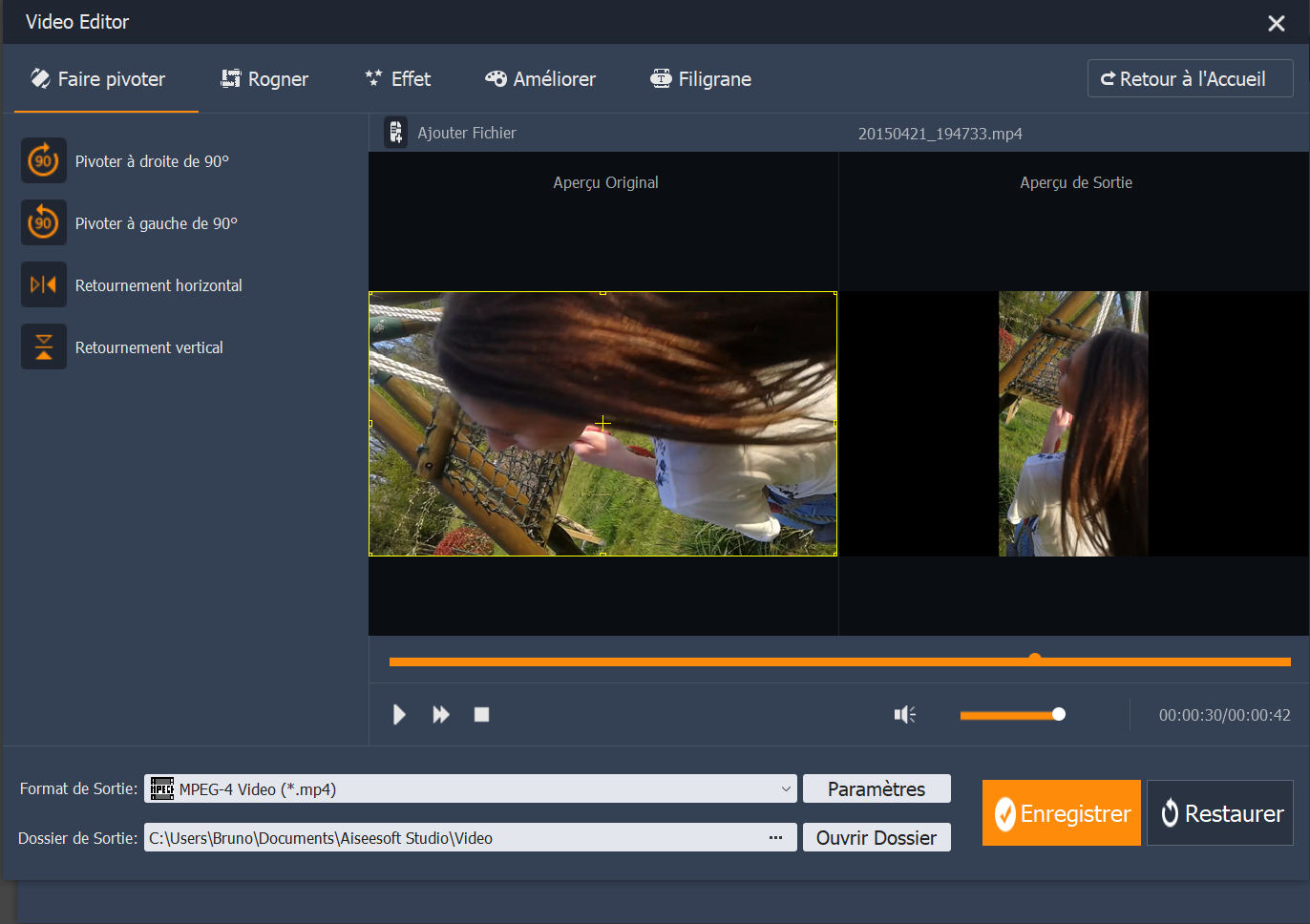Open the Filigrane watermark tab

pos(701,79)
